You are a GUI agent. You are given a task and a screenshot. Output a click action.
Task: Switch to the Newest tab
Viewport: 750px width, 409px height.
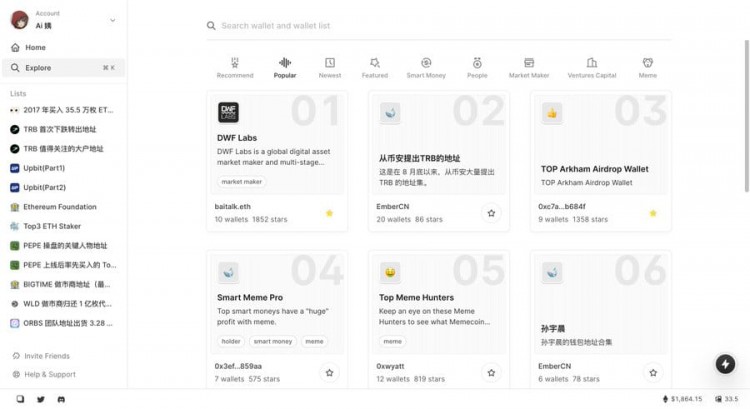[330, 68]
